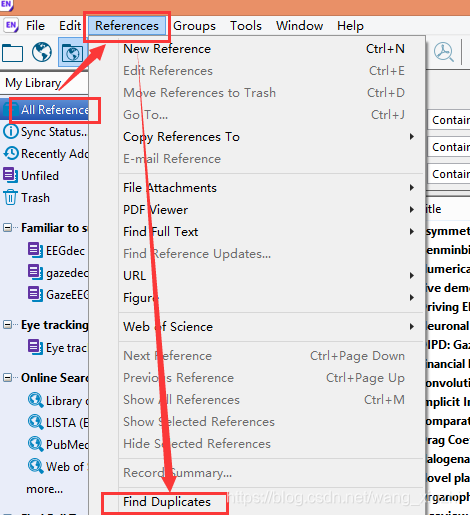The height and width of the screenshot is (516, 470).
Task: Open the References menu
Action: (x=127, y=26)
